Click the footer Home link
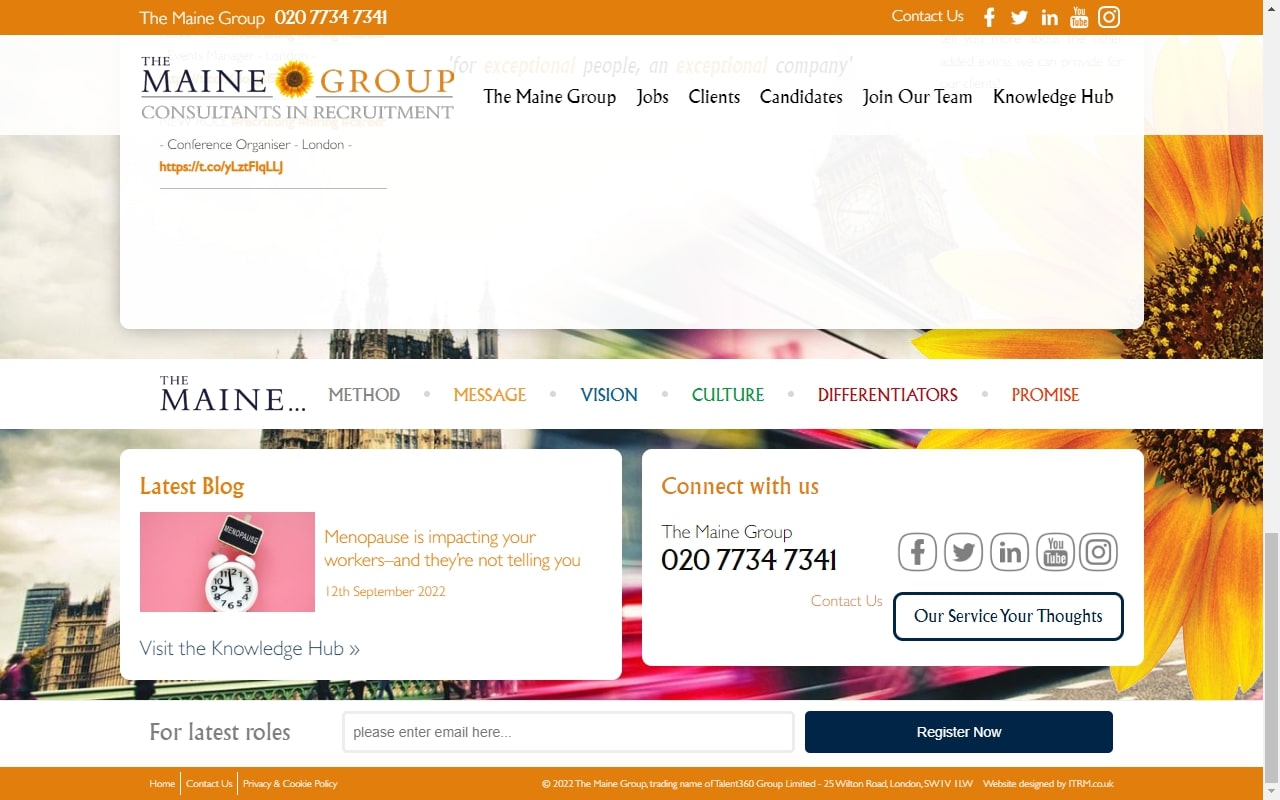Viewport: 1280px width, 800px height. (162, 784)
